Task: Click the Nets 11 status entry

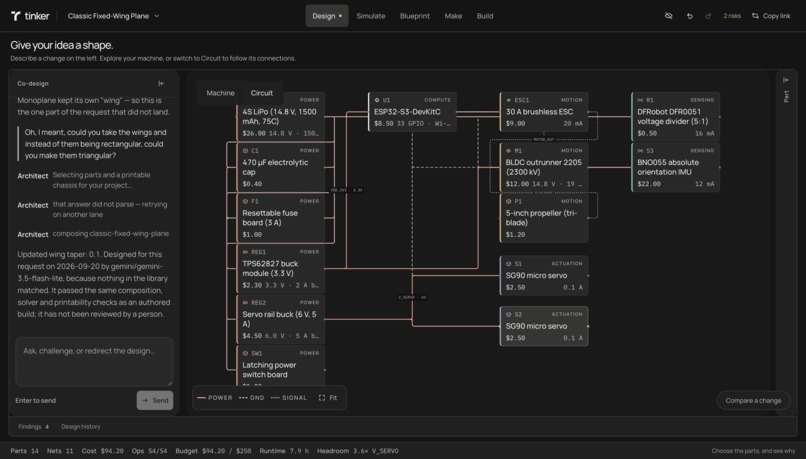Action: (x=60, y=451)
